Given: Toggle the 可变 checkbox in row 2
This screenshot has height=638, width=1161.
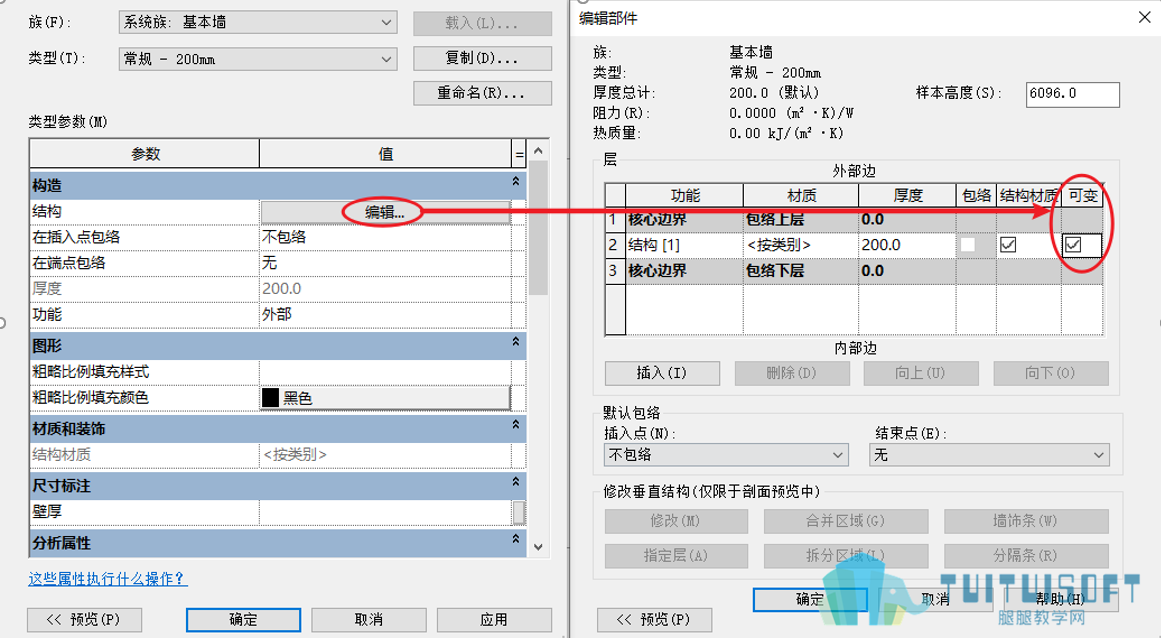Looking at the screenshot, I should 1073,245.
